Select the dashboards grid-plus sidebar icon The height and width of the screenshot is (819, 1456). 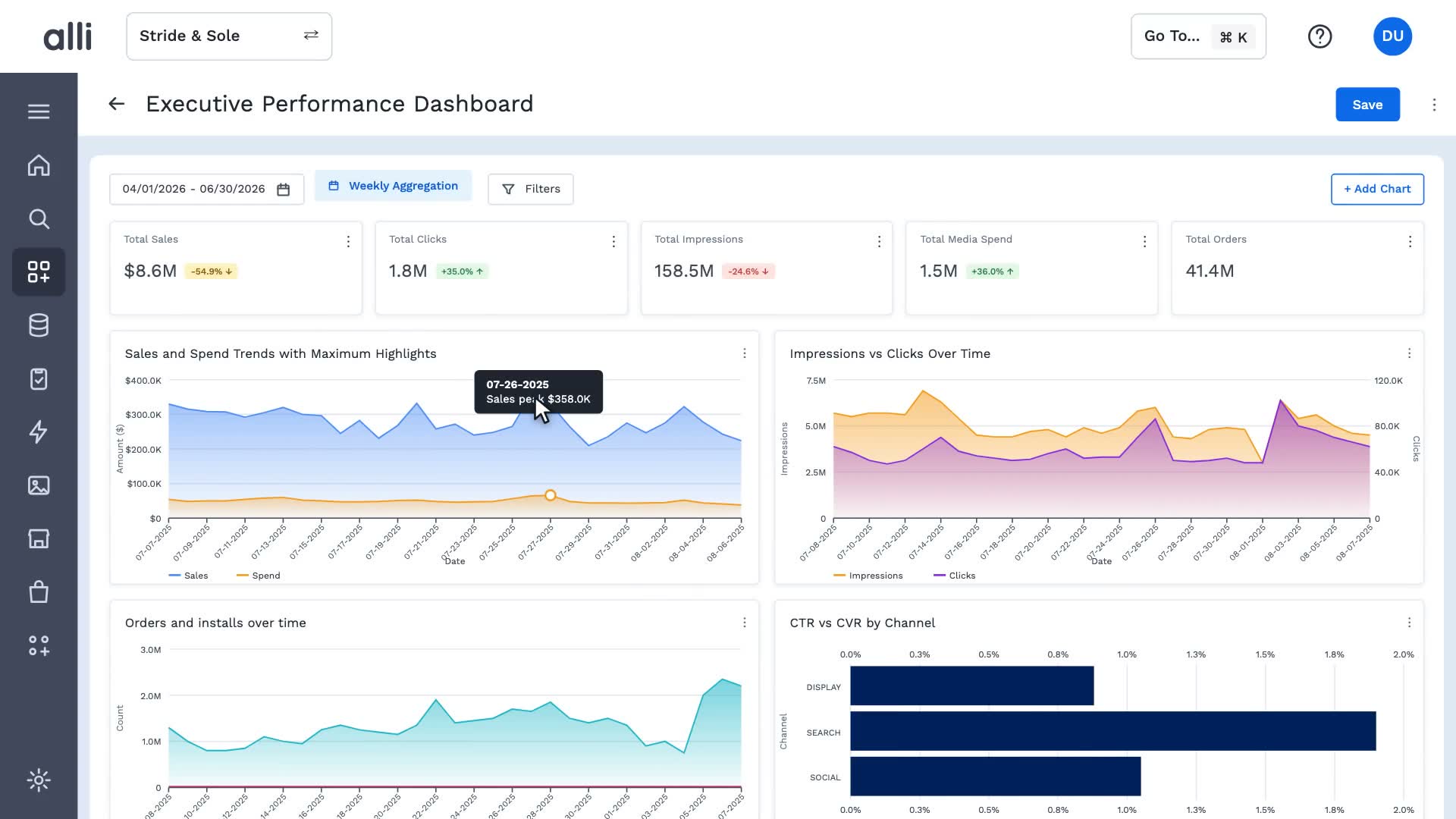tap(39, 271)
